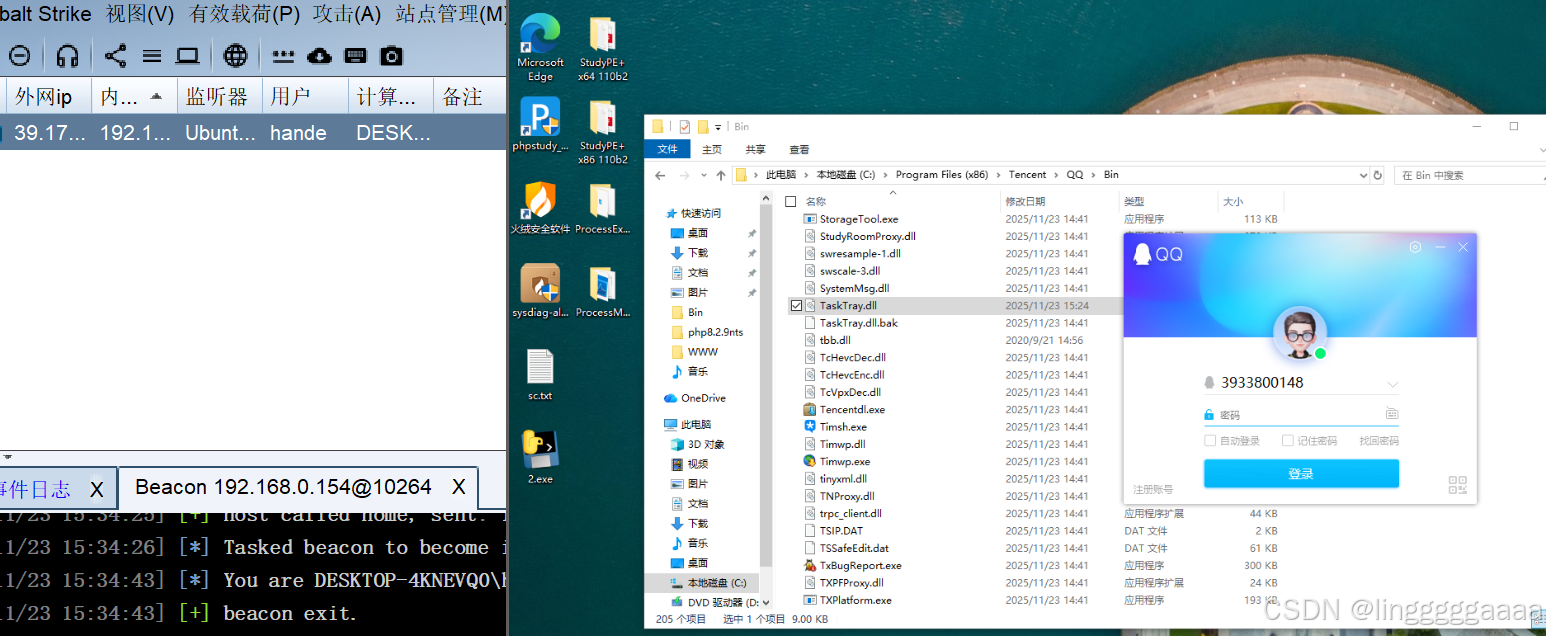Screen dimensions: 1546x636
Task: Click 找回密码 link in QQ
Action: point(1379,440)
